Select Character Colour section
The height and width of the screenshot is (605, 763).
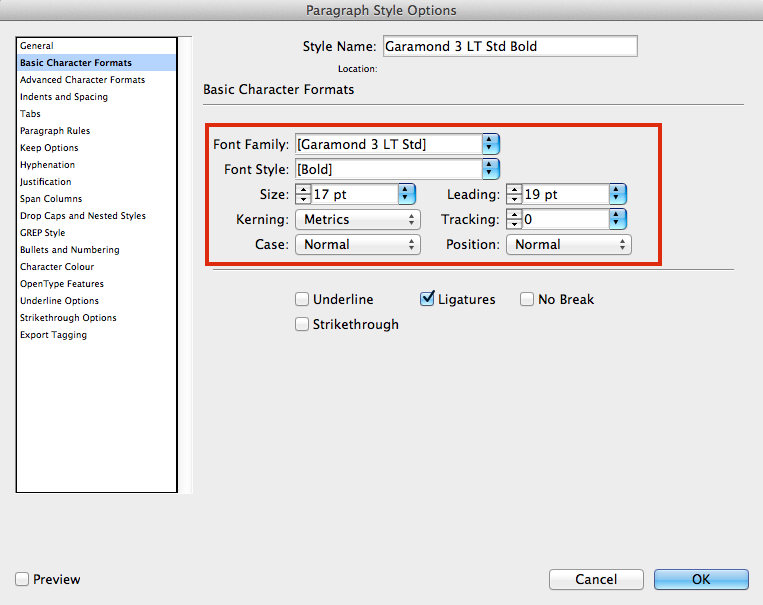click(96, 267)
